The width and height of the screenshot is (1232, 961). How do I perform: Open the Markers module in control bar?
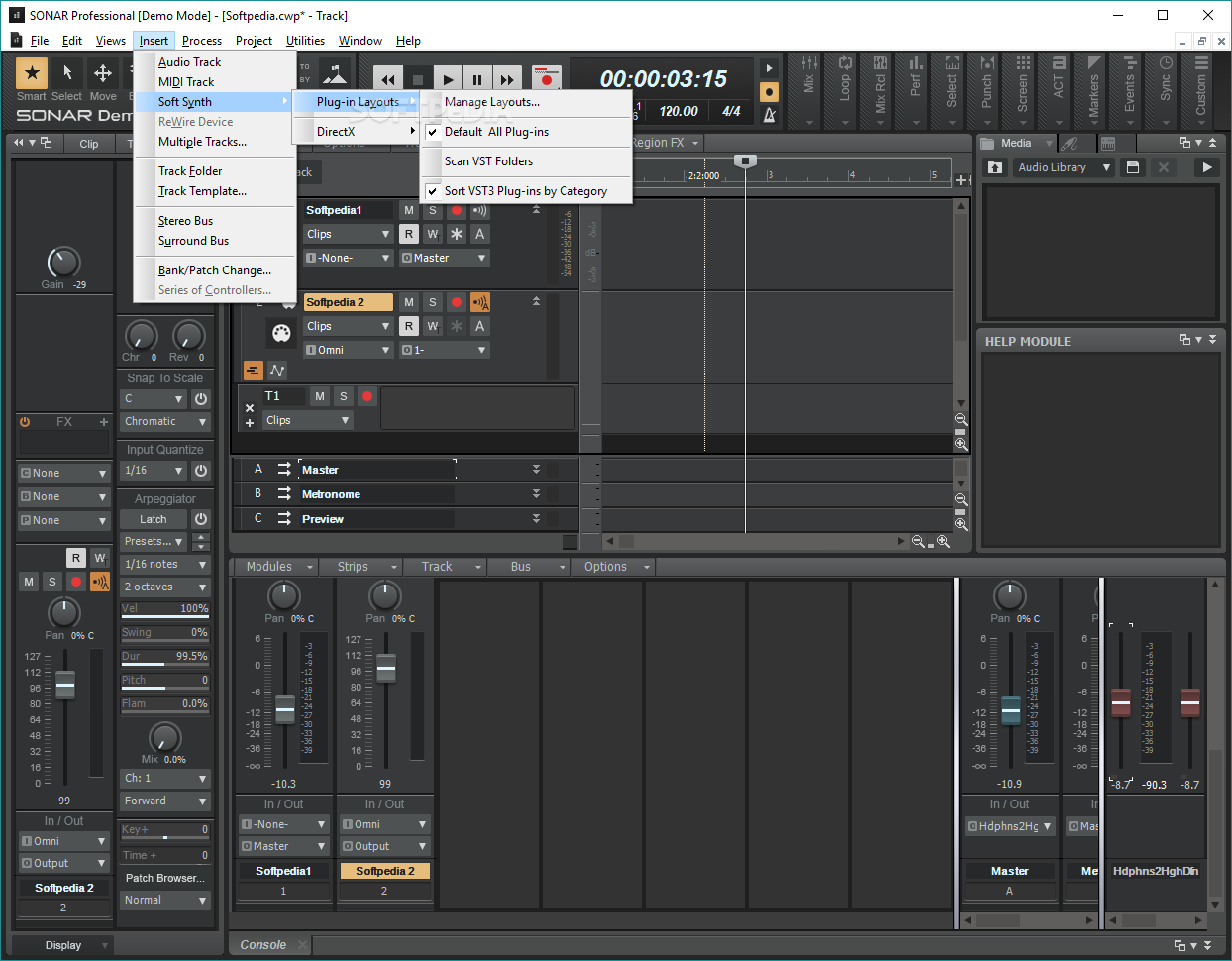pos(1093,89)
